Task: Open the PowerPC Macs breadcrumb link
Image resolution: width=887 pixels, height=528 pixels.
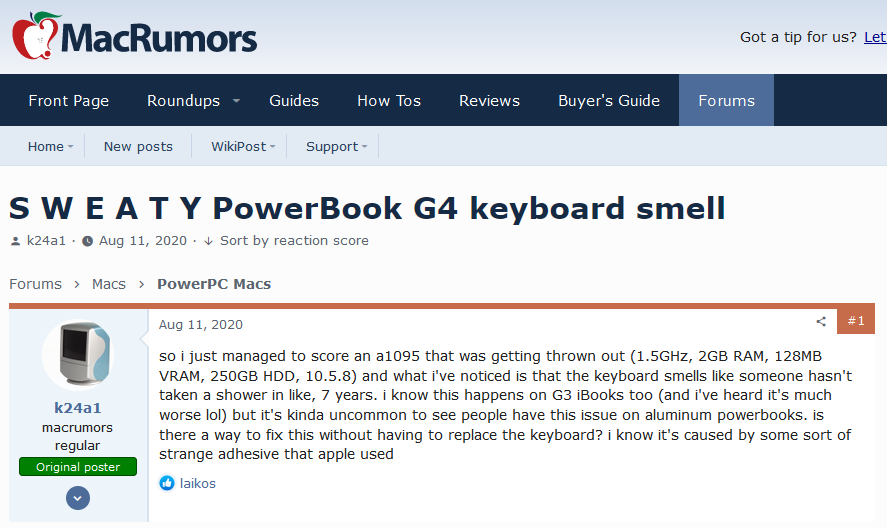Action: (x=214, y=284)
